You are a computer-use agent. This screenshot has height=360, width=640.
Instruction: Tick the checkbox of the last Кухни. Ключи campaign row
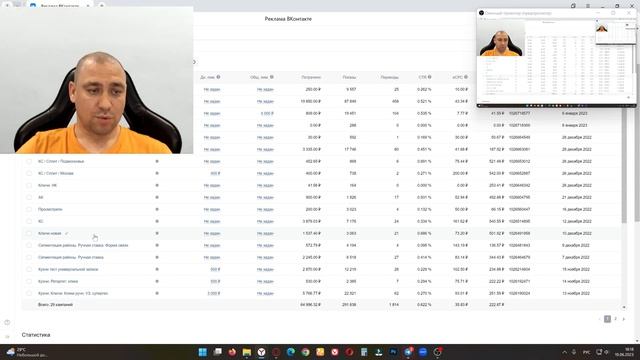click(x=29, y=293)
